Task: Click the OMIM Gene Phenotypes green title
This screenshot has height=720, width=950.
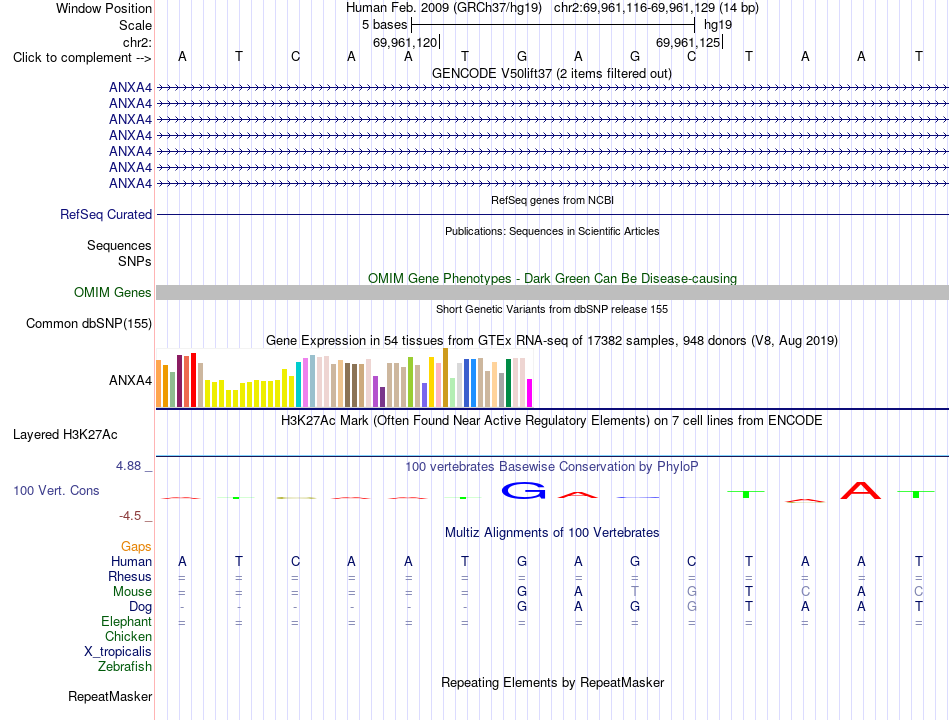Action: tap(552, 279)
